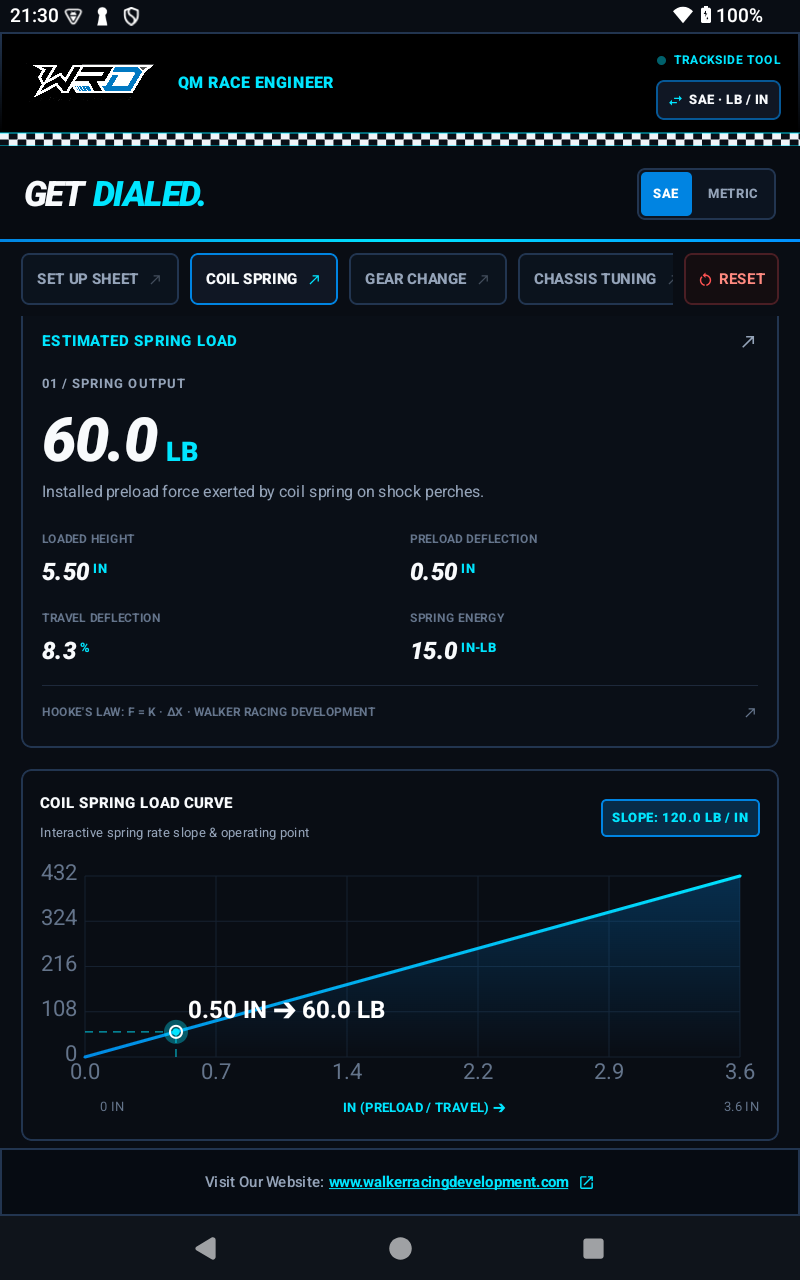
Task: Open the Chassis Tuning arrow
Action: click(670, 280)
